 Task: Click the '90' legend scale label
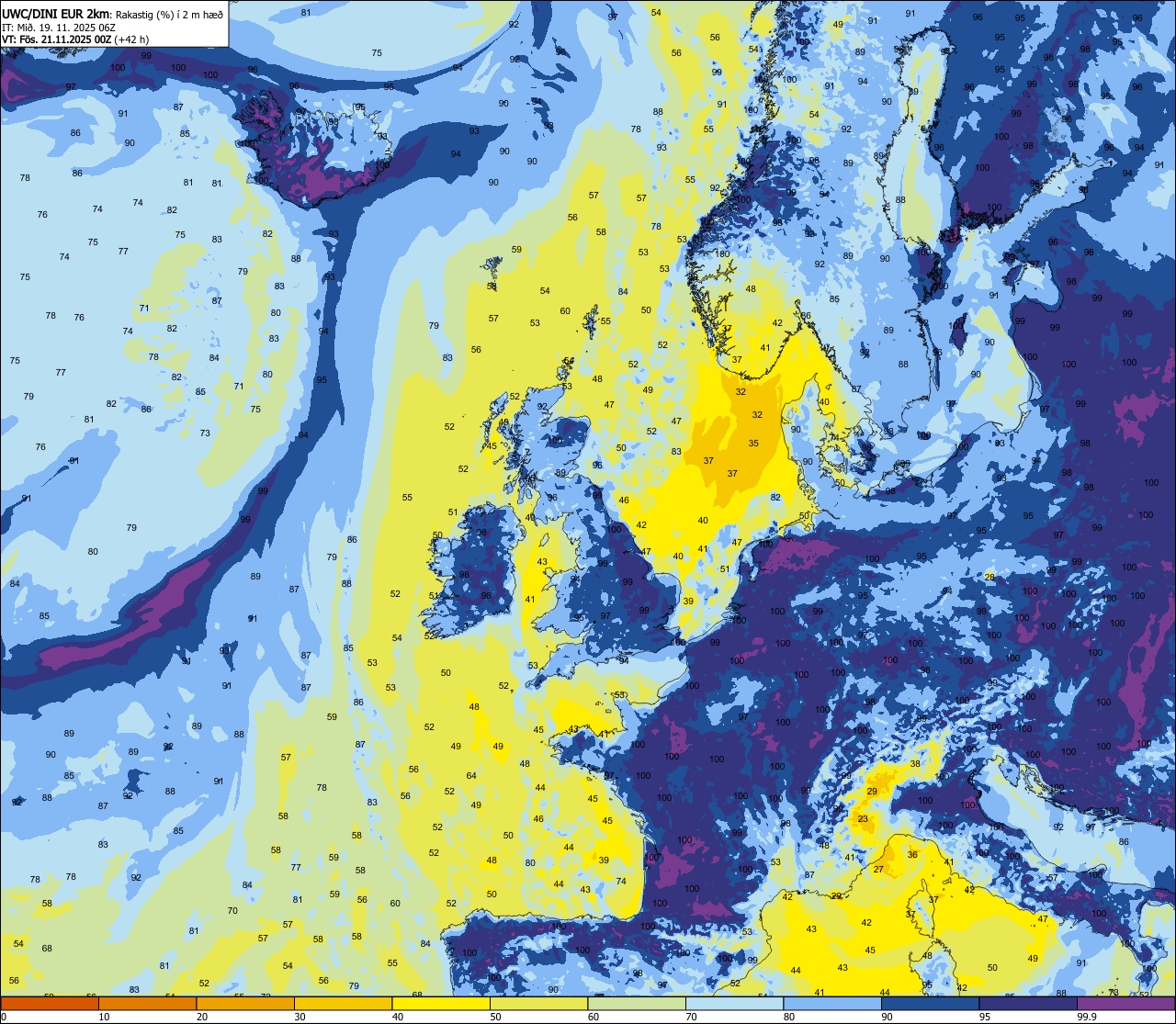(x=887, y=1017)
